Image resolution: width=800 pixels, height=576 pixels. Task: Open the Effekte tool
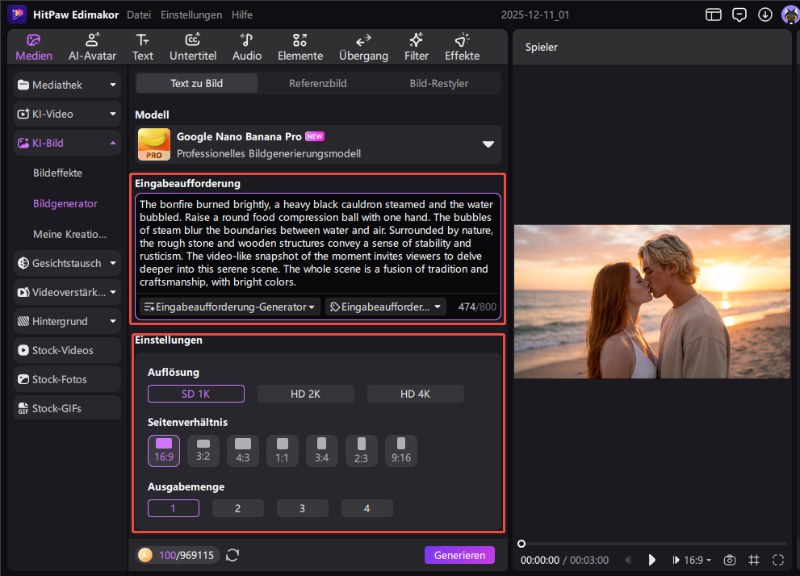pyautogui.click(x=461, y=46)
